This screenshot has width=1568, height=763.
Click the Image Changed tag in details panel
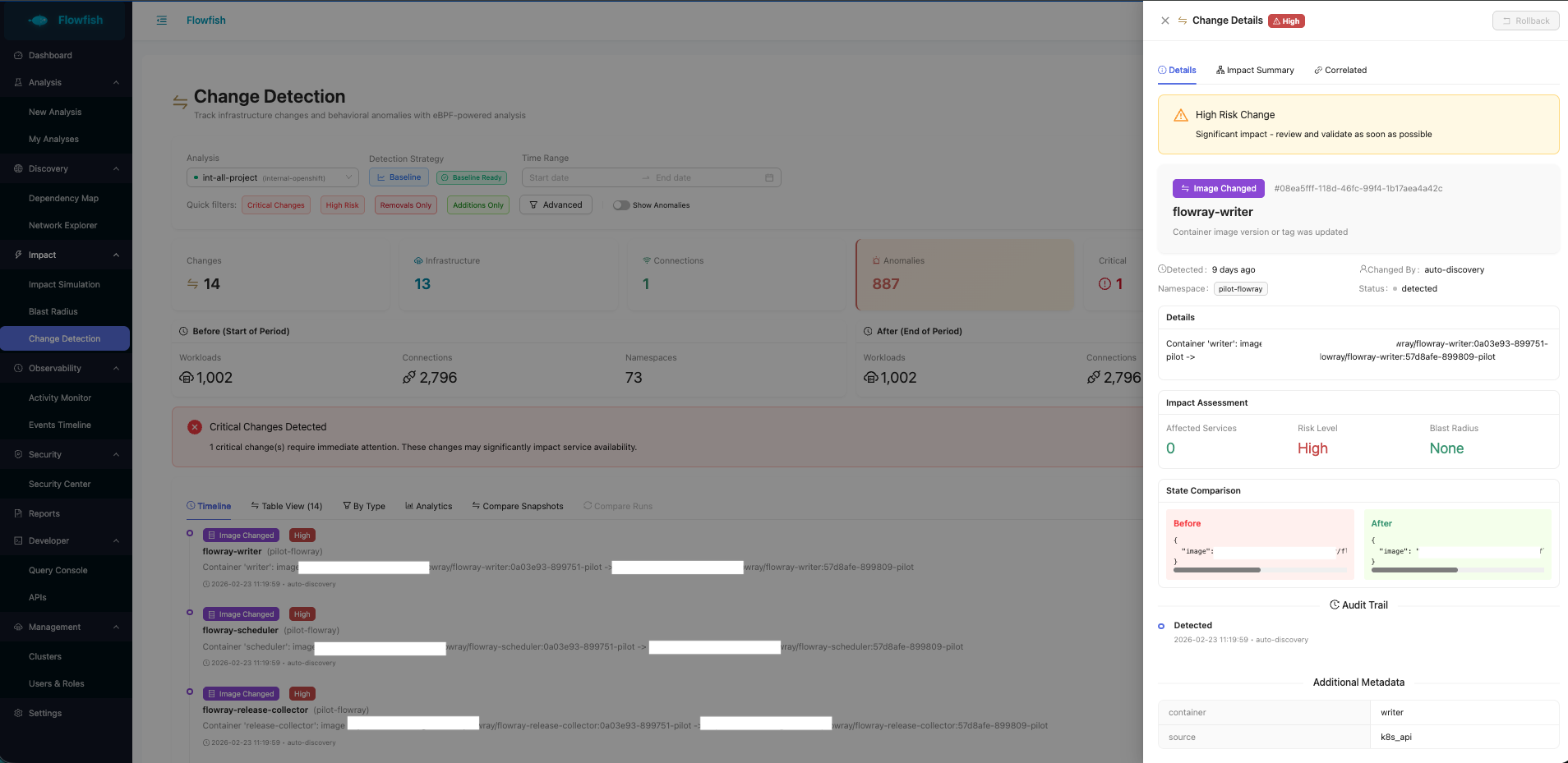pos(1219,188)
